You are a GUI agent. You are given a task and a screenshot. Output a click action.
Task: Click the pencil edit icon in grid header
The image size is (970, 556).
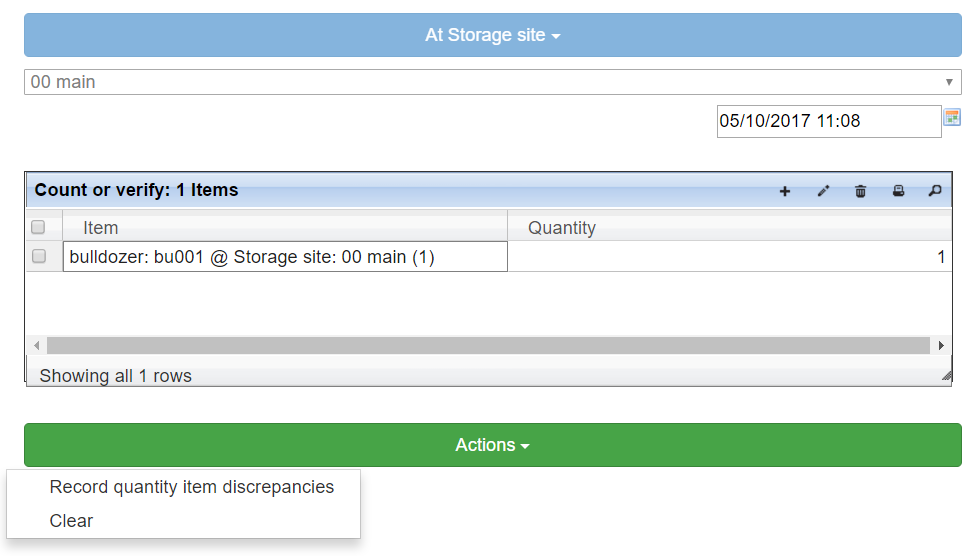pyautogui.click(x=823, y=191)
